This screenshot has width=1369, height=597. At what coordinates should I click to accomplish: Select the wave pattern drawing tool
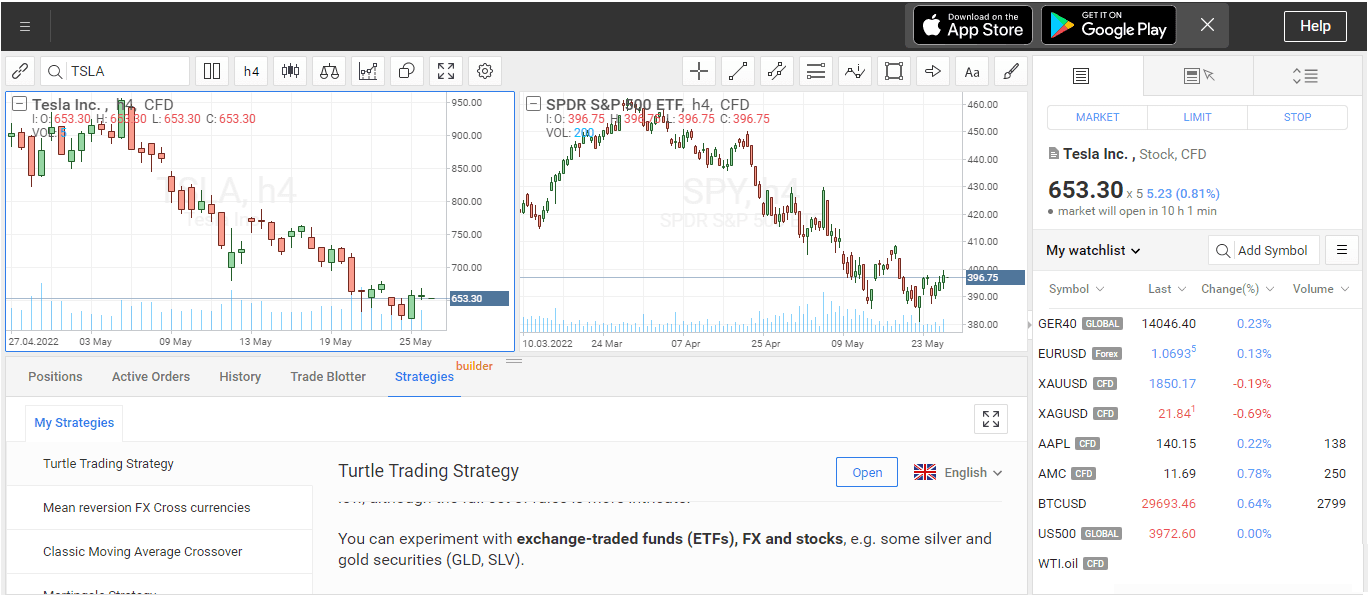[x=855, y=71]
